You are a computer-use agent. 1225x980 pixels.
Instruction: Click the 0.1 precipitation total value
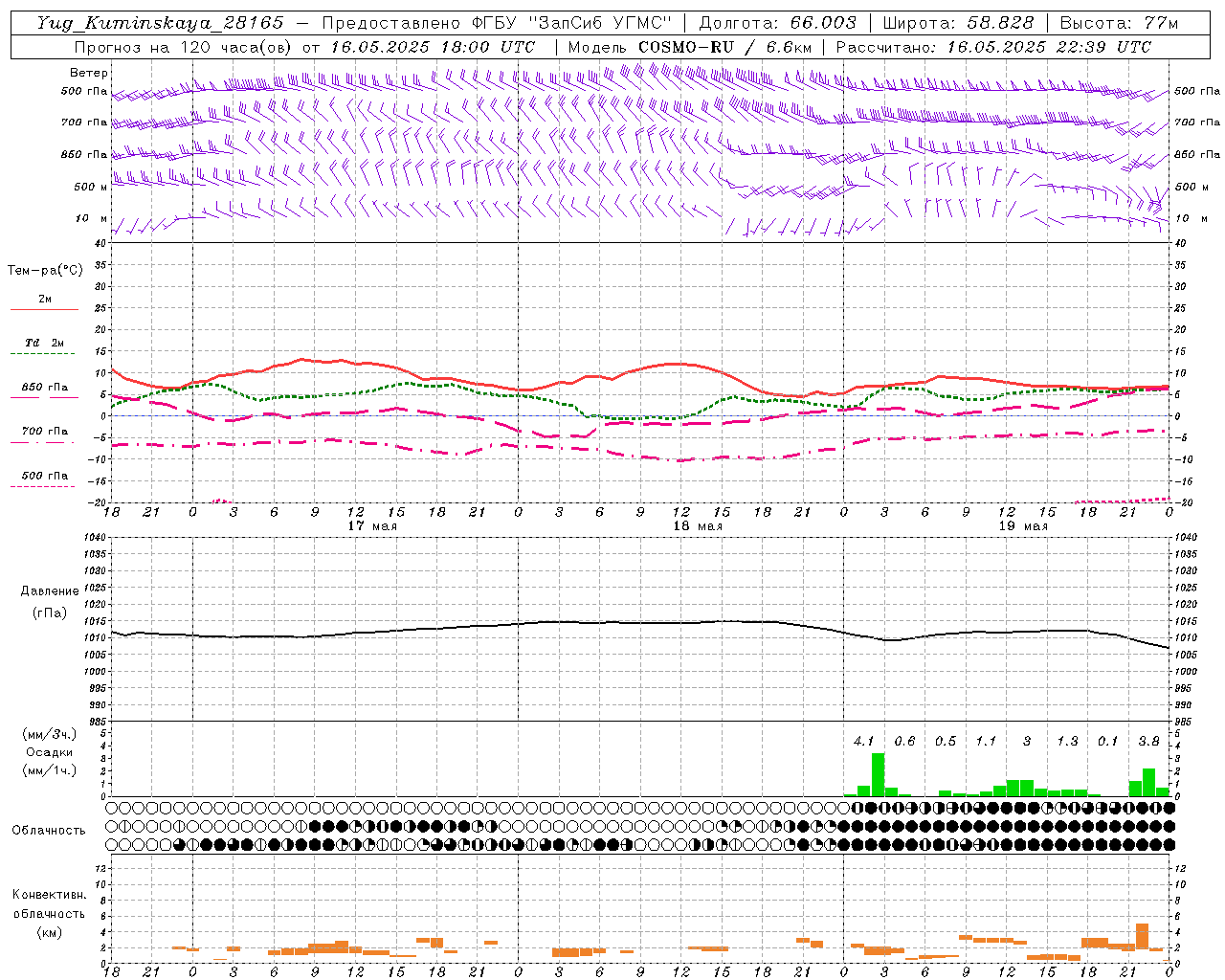[x=1108, y=741]
